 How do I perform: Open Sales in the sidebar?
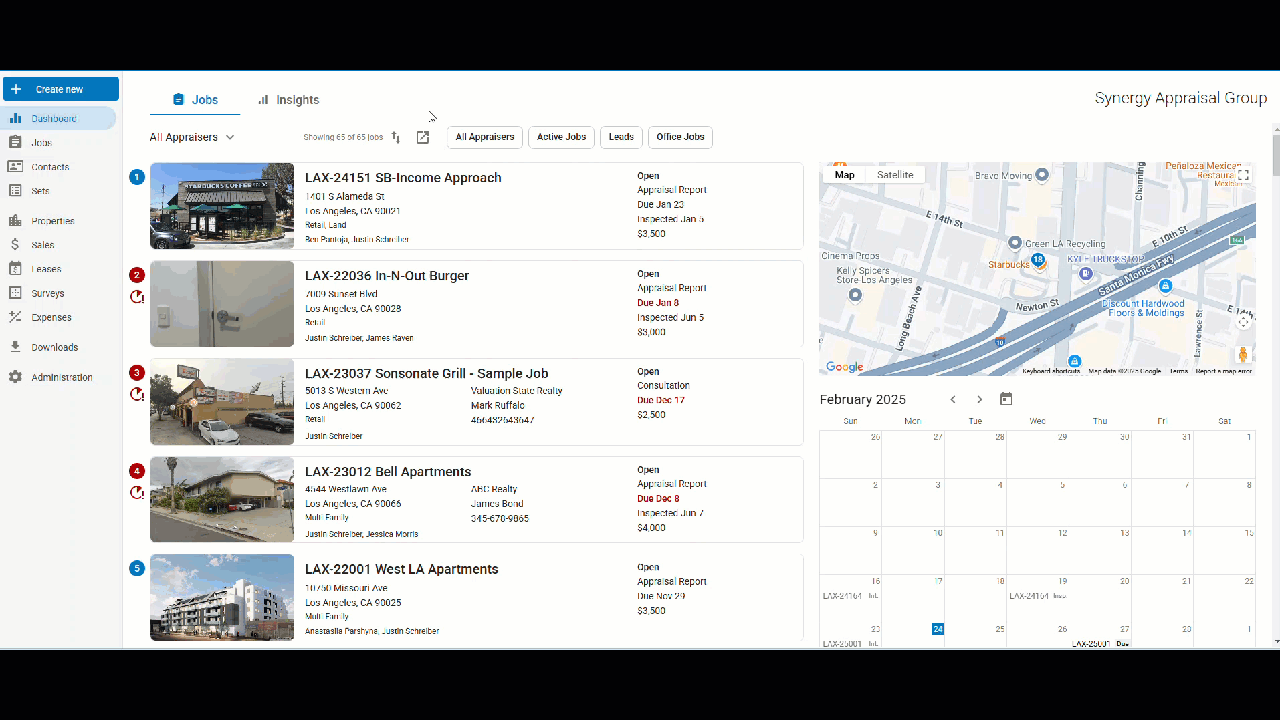[58, 245]
